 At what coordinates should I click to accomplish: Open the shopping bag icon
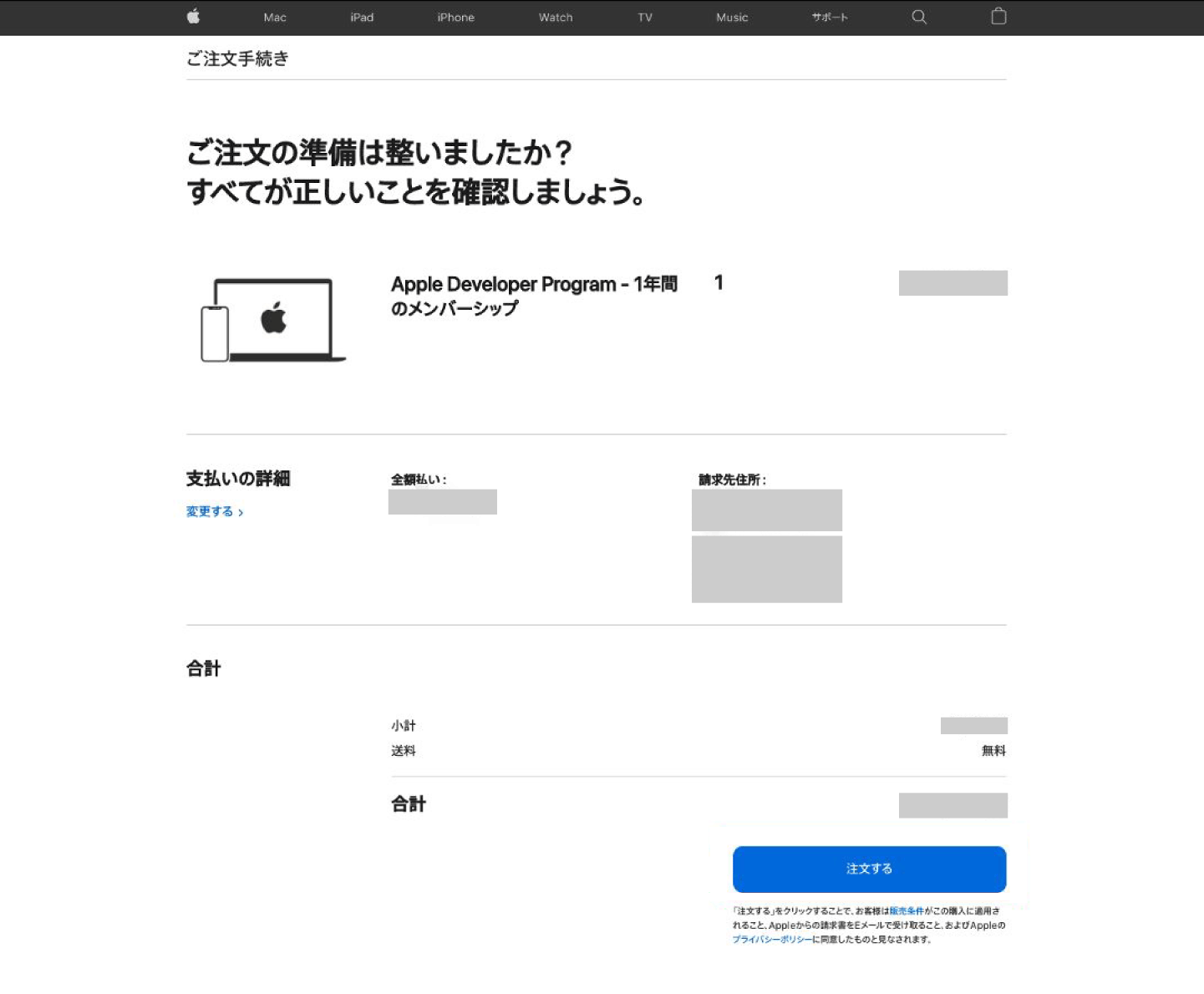(x=998, y=17)
